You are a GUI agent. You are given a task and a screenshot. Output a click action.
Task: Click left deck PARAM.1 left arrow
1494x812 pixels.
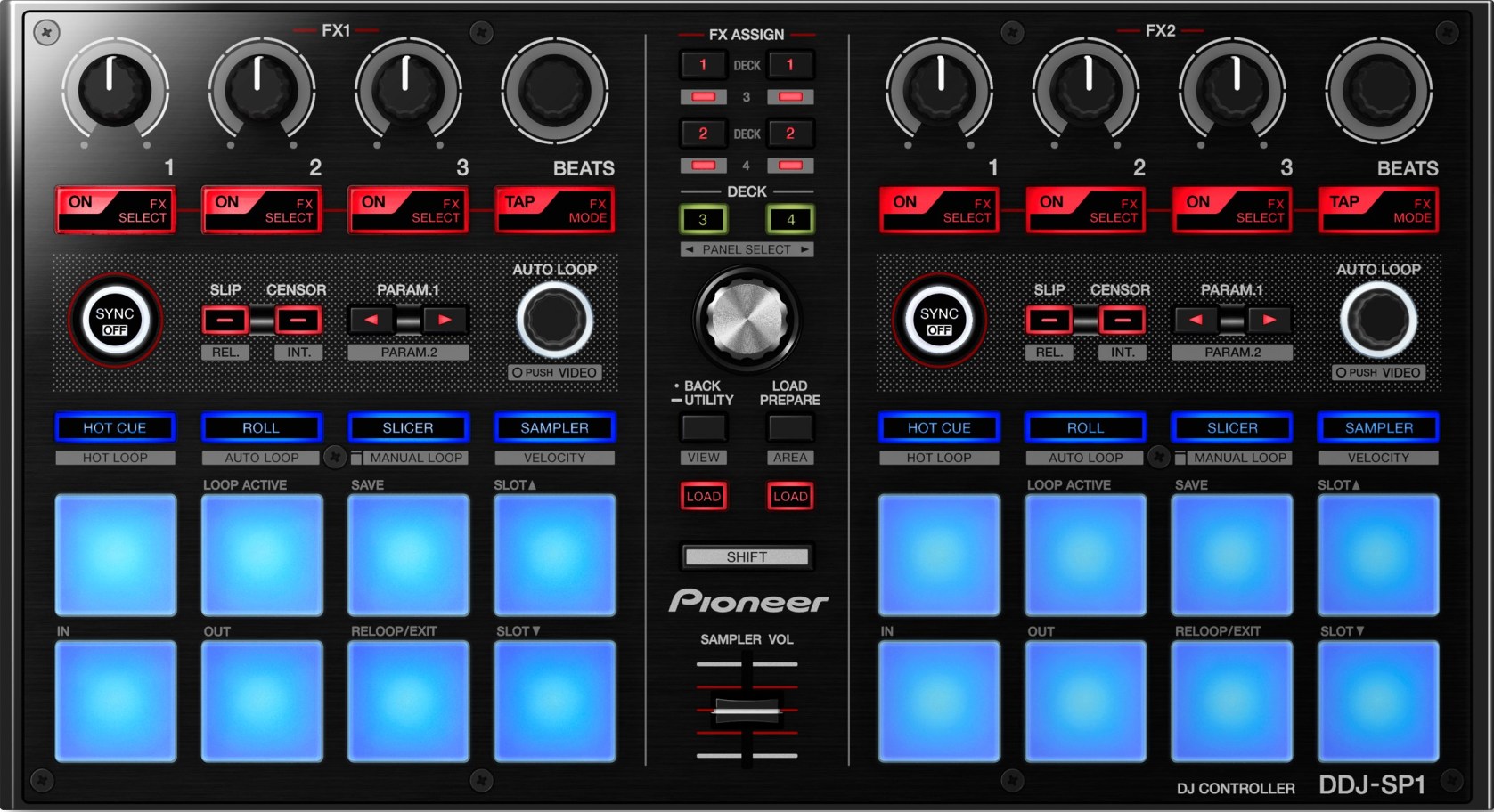371,320
